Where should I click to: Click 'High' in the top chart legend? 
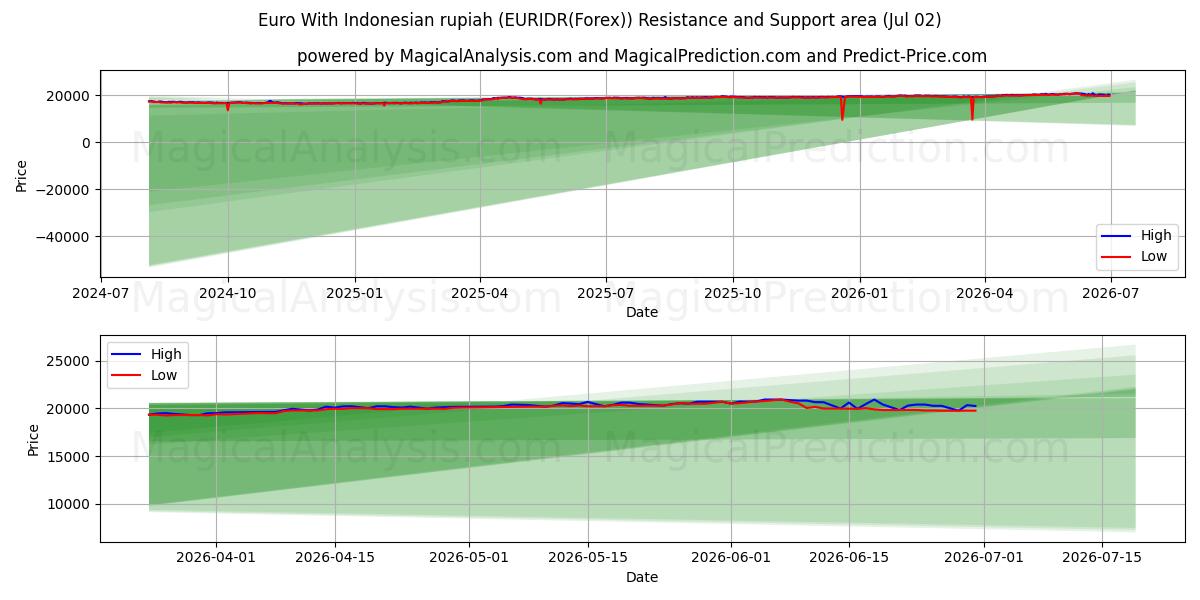[1156, 236]
